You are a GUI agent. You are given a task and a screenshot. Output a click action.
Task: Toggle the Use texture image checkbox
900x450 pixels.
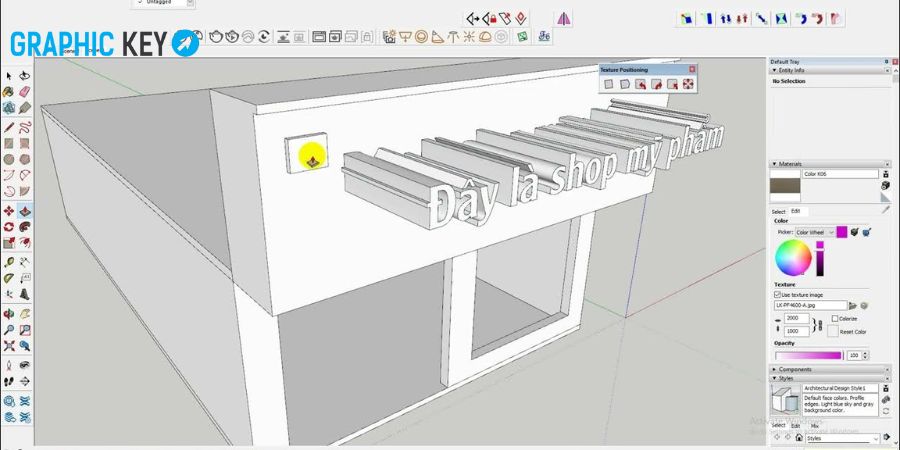(778, 294)
